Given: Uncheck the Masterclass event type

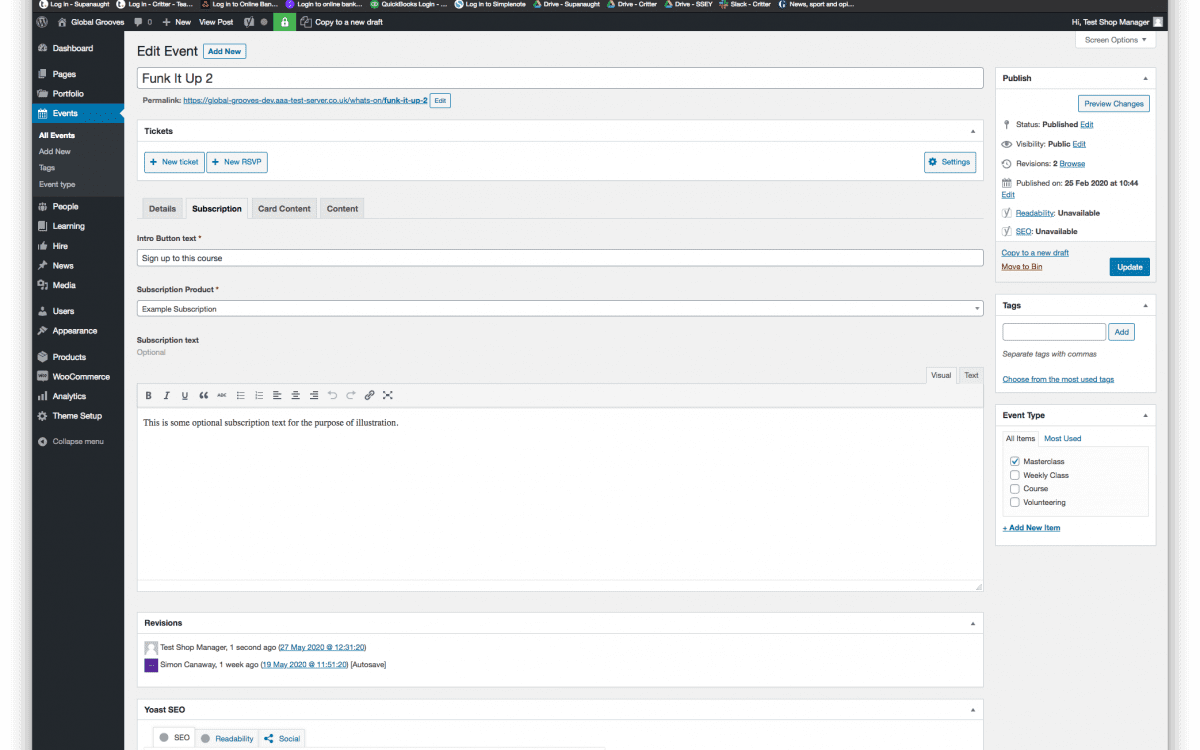Looking at the screenshot, I should [x=1014, y=461].
